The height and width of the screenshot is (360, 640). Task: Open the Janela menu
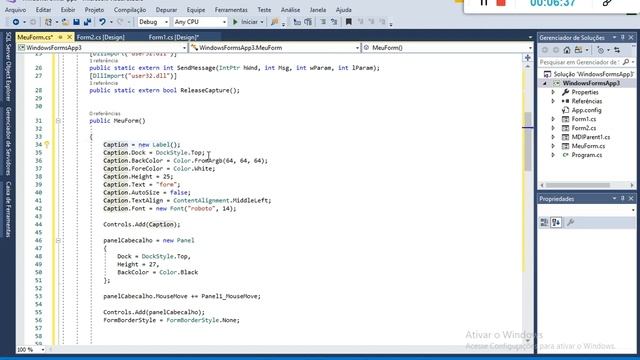[318, 10]
